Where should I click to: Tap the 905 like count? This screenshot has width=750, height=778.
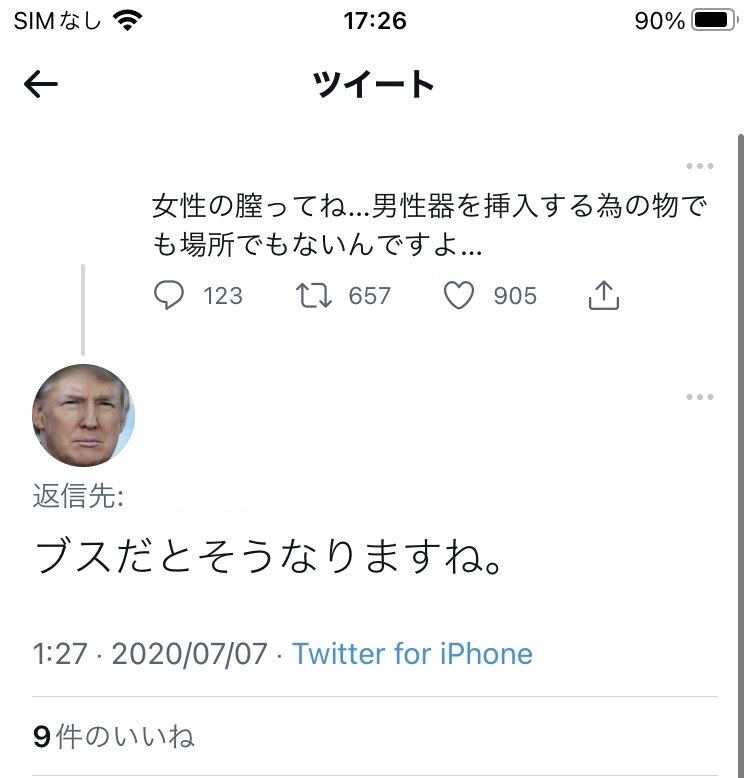tap(514, 295)
